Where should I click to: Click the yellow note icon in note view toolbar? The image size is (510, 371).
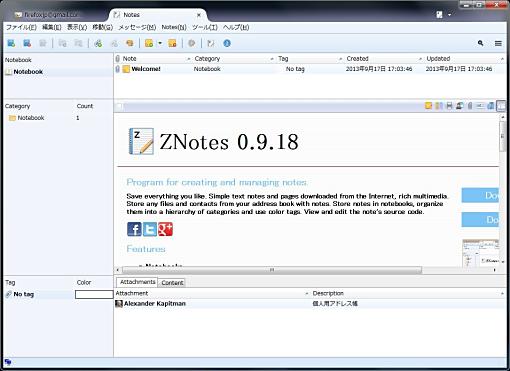coord(428,106)
